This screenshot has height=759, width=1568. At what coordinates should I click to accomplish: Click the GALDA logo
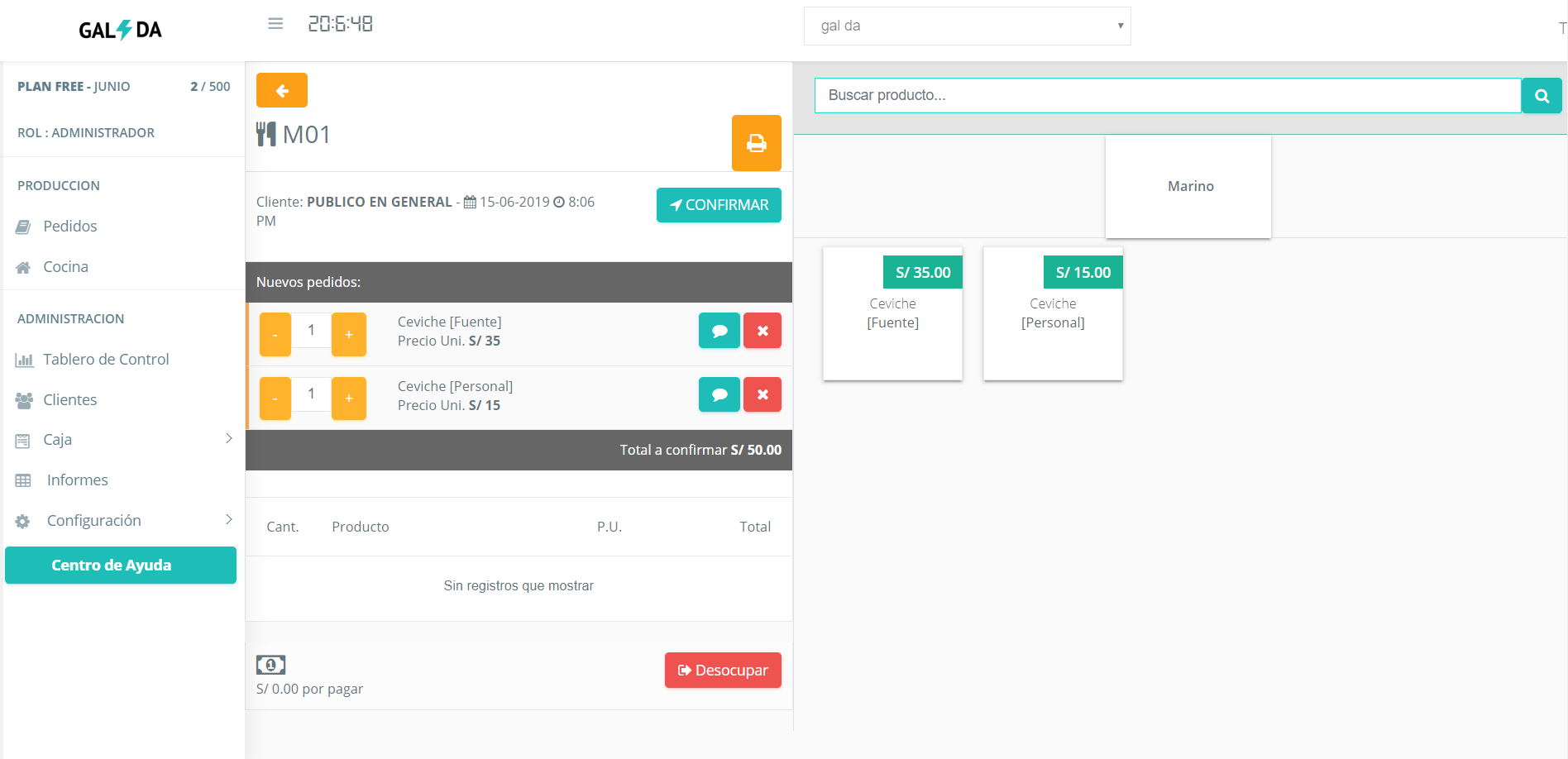[x=121, y=30]
